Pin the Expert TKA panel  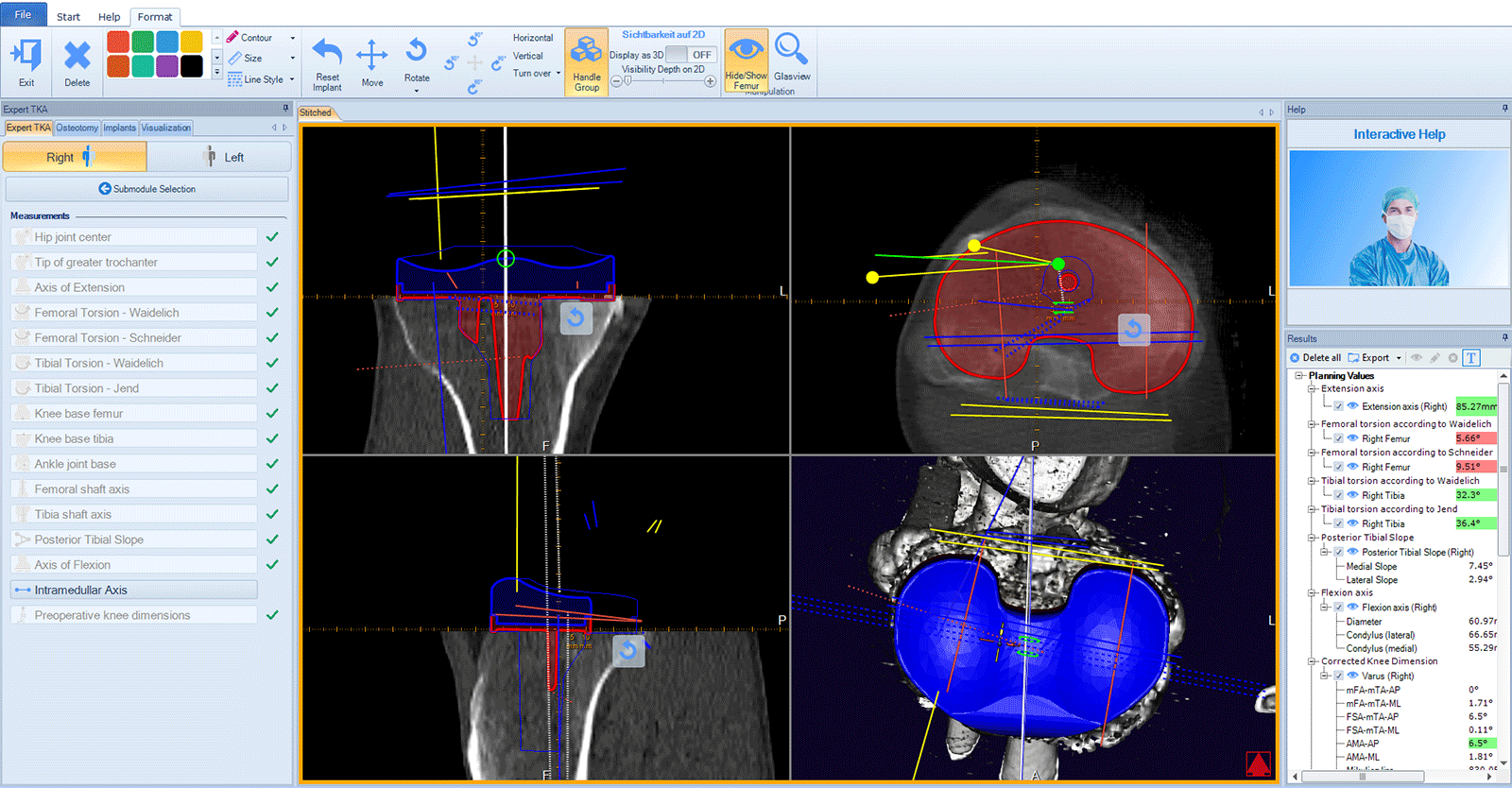pyautogui.click(x=285, y=109)
